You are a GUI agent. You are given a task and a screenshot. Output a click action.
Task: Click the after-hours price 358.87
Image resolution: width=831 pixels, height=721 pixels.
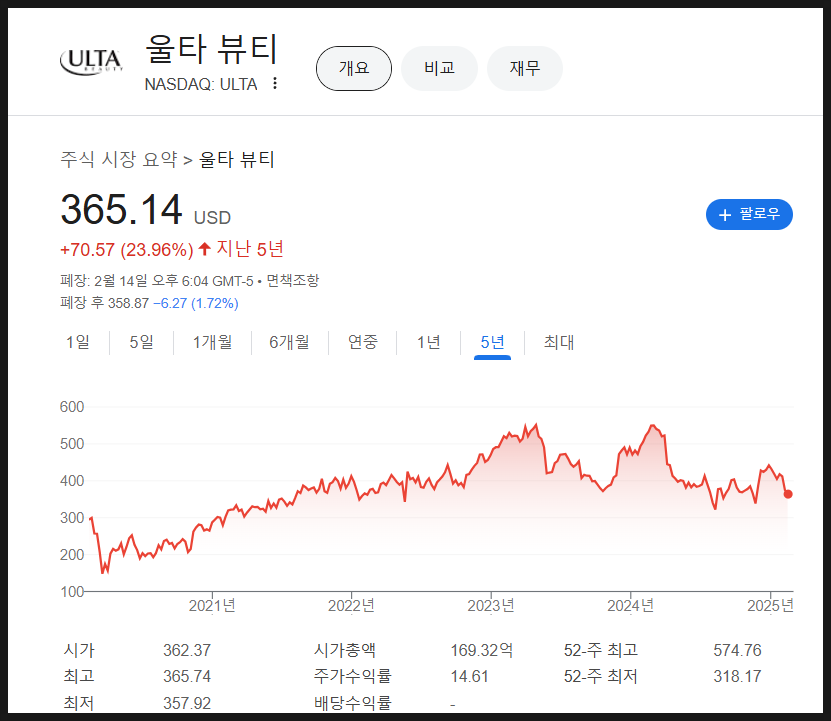[128, 303]
